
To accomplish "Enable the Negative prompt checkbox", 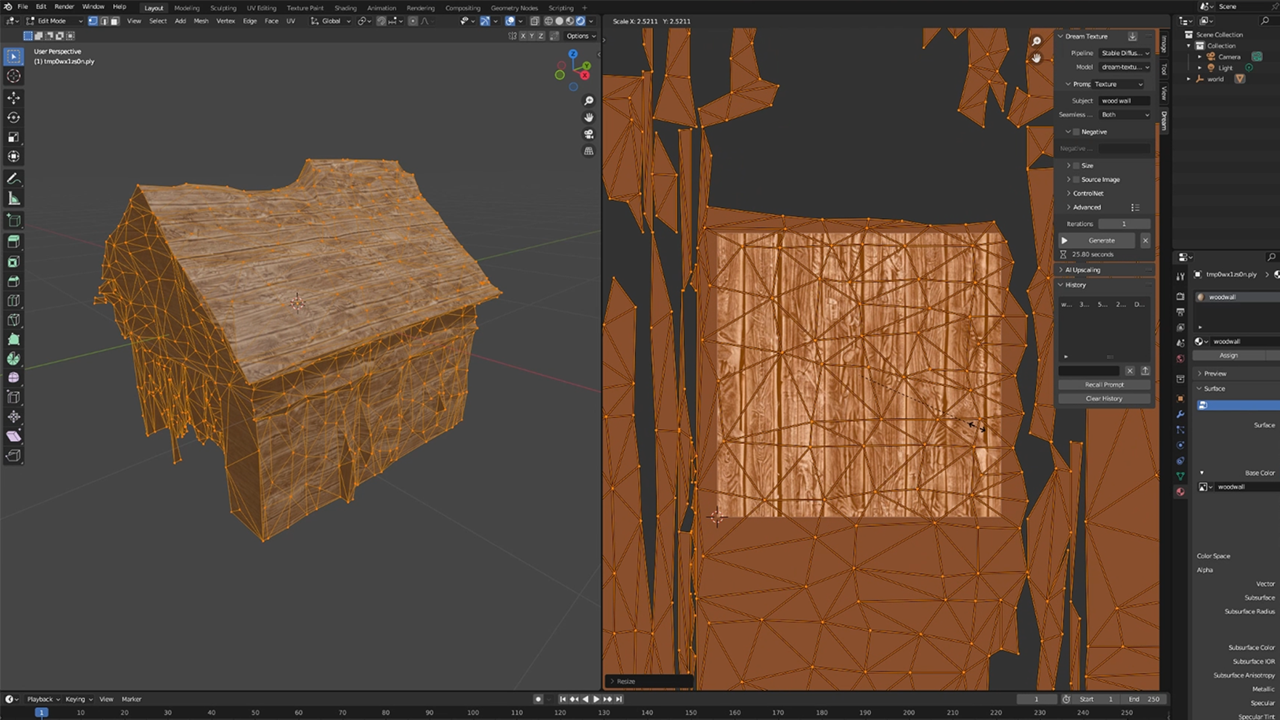I will (1076, 131).
